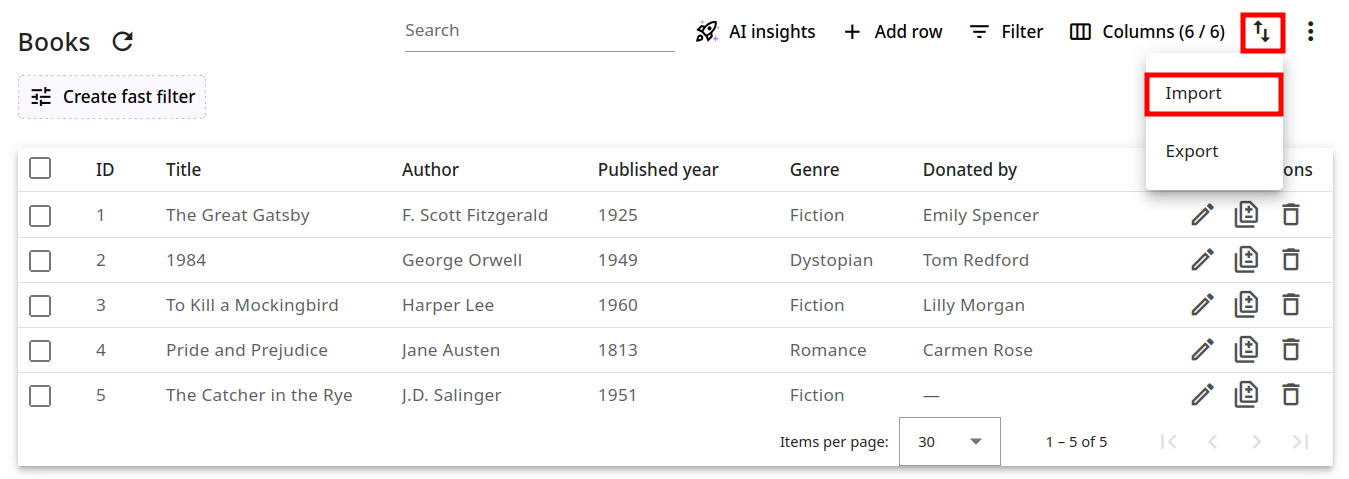
Task: Click the refresh icon next to Books
Action: 122,42
